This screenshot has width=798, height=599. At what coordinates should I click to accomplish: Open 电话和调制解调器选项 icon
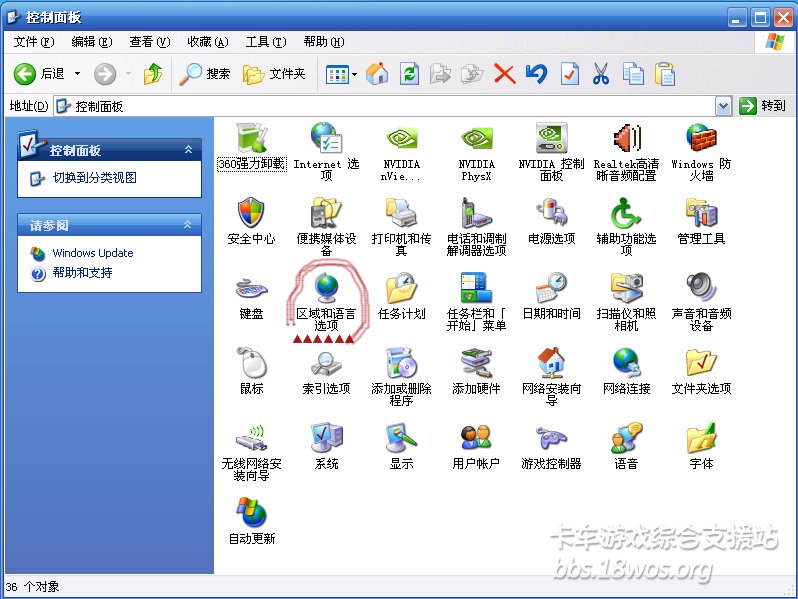[x=476, y=213]
